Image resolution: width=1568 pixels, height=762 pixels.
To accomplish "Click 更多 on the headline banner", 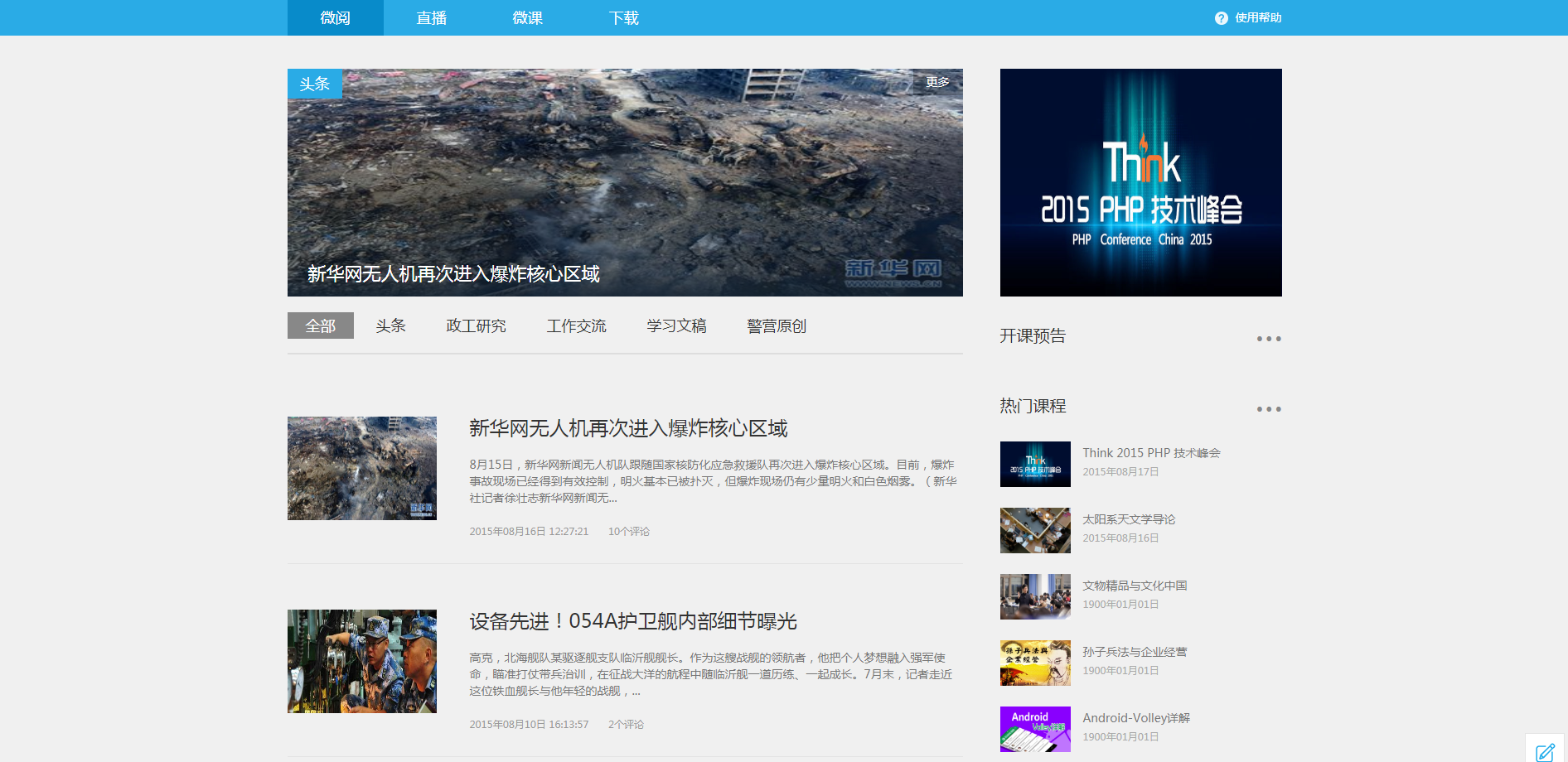I will click(x=937, y=82).
